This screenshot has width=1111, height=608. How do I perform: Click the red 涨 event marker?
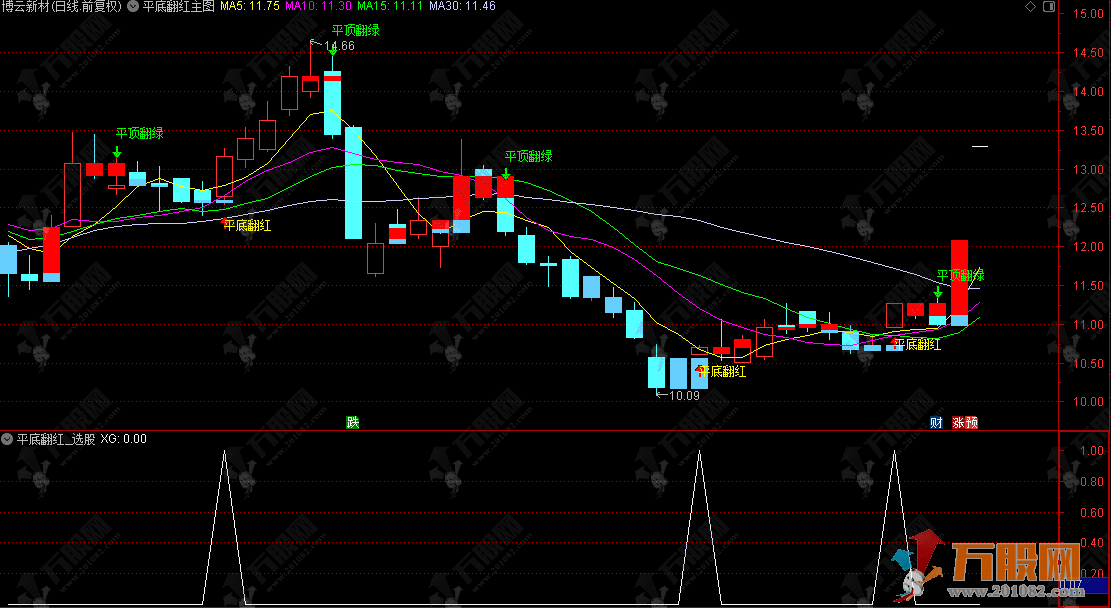958,422
